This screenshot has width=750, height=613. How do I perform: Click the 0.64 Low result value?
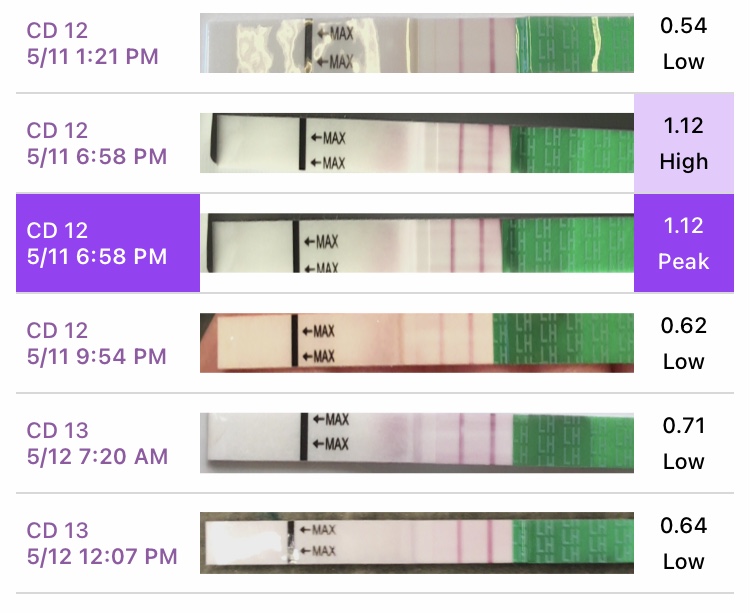pos(684,543)
